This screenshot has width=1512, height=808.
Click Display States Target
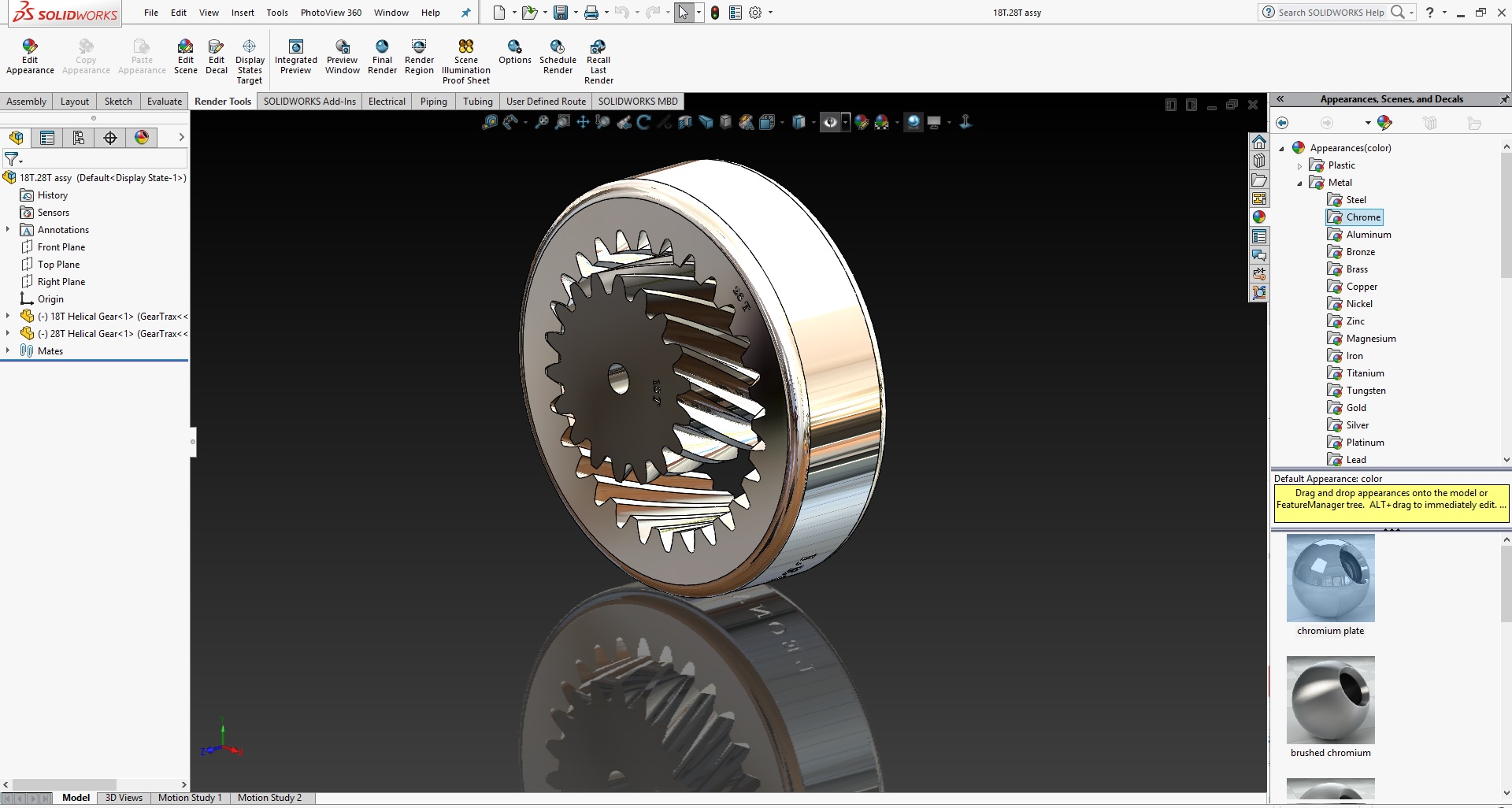(250, 61)
